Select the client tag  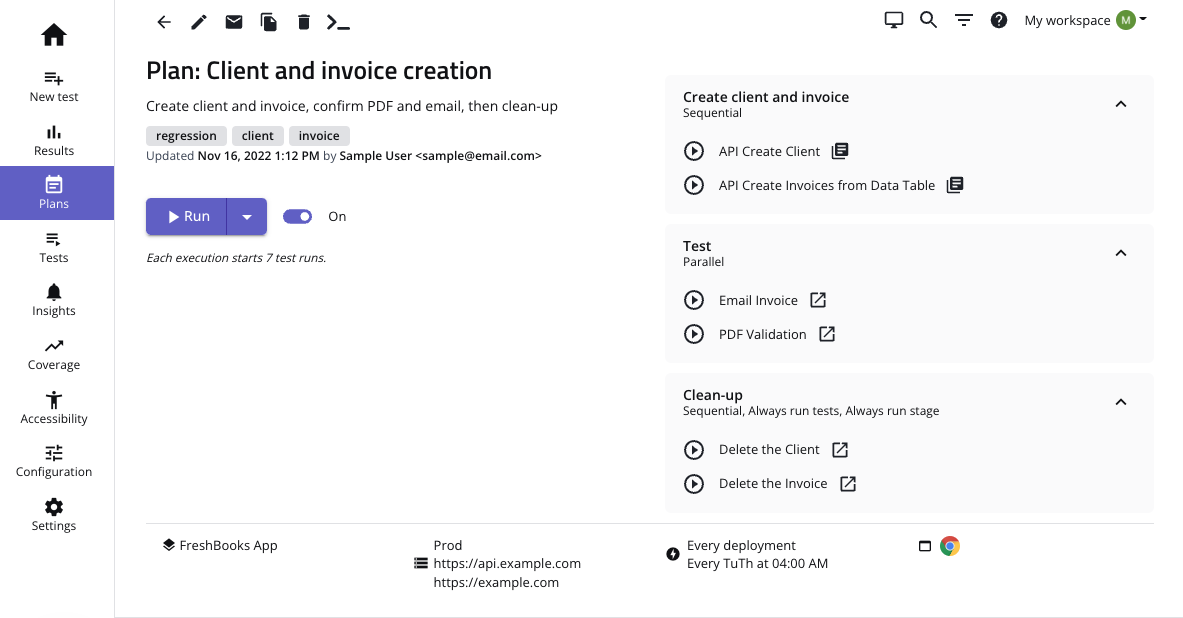pyautogui.click(x=257, y=136)
